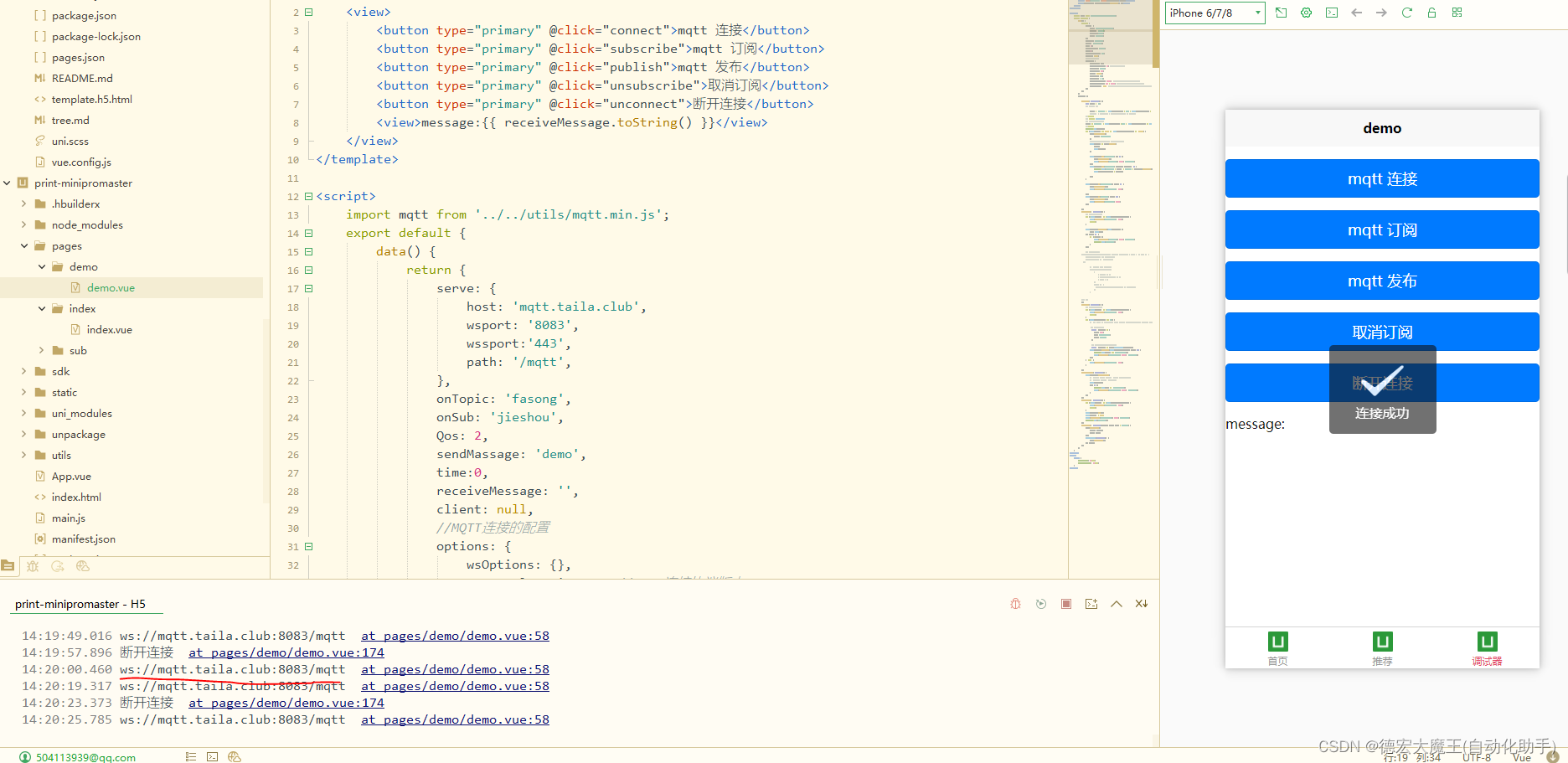
Task: Click the mqtt 订阅 button in preview
Action: click(x=1382, y=229)
